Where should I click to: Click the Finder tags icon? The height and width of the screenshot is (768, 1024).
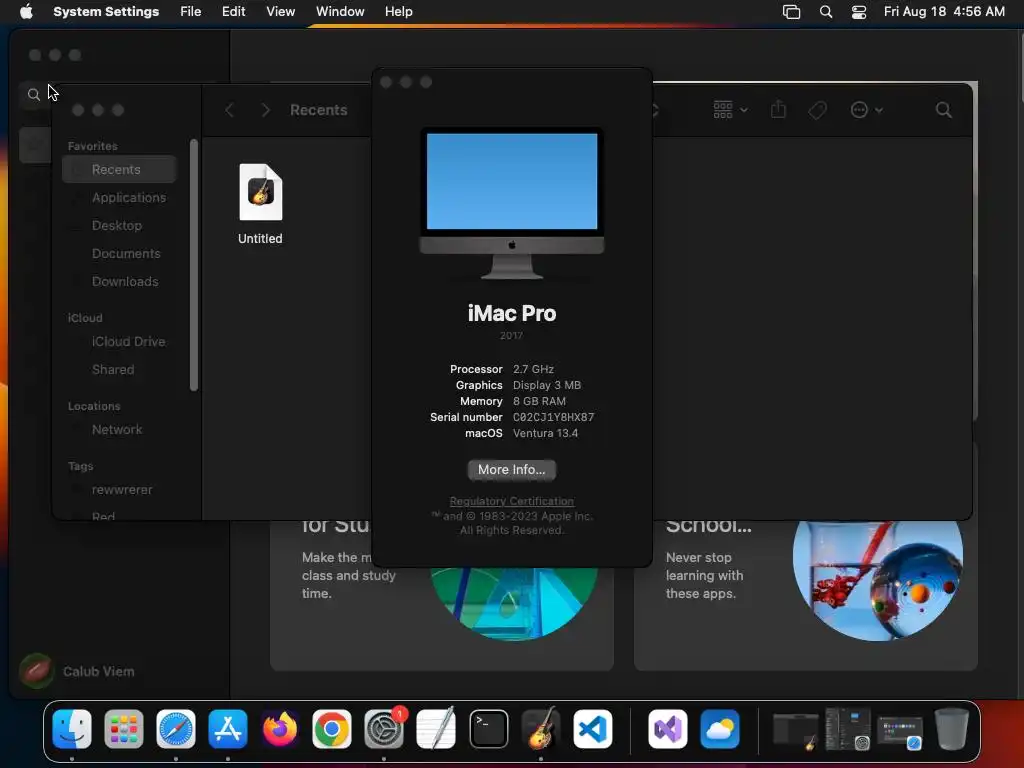point(817,110)
